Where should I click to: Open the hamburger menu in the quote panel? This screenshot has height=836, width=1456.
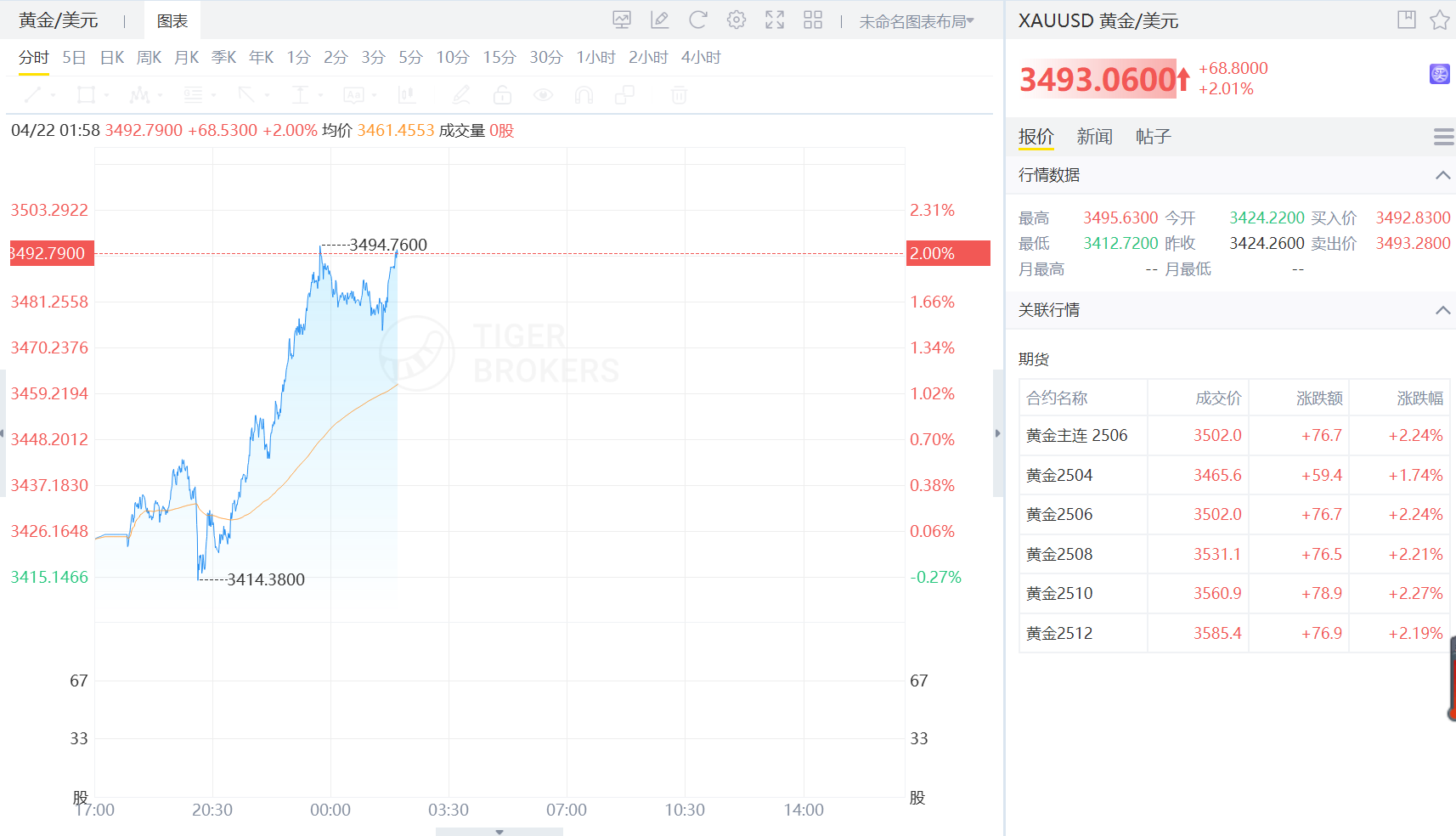pyautogui.click(x=1442, y=136)
